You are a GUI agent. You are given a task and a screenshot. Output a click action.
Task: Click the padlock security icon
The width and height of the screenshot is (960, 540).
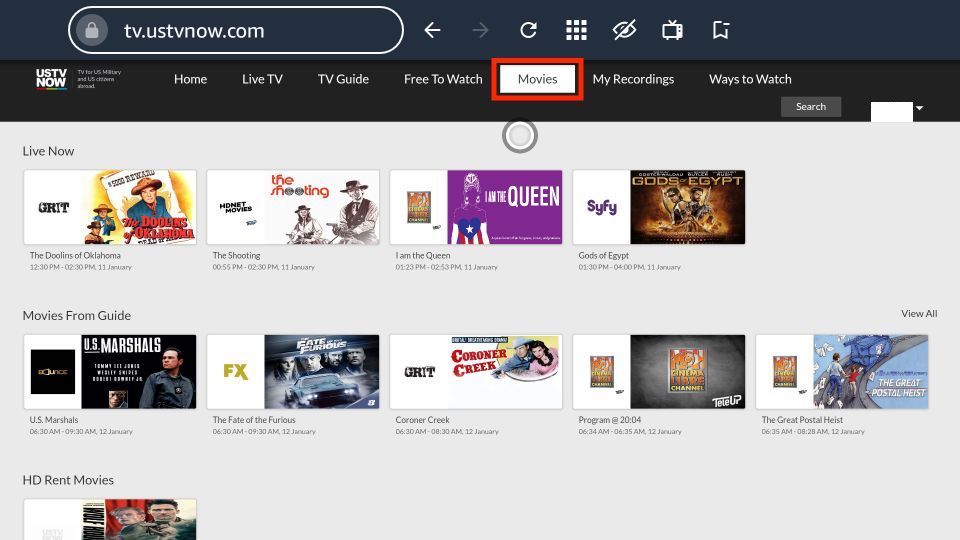[92, 31]
